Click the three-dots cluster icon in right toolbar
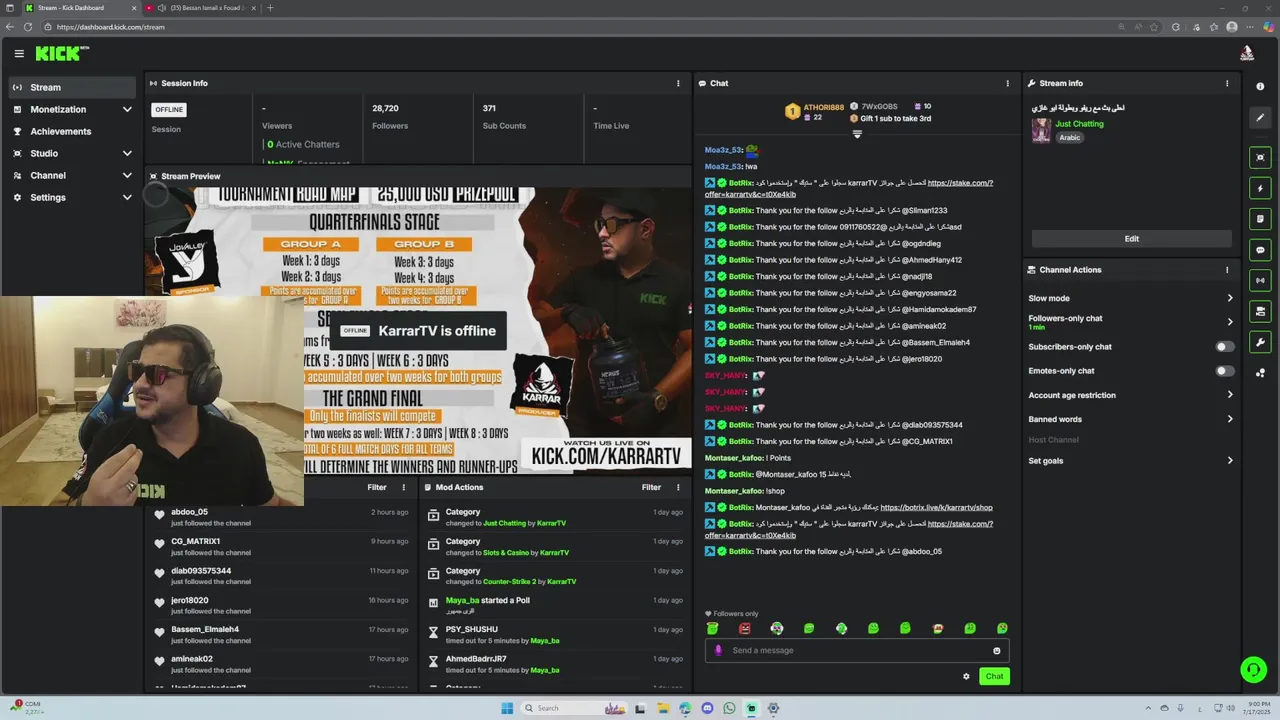Image resolution: width=1280 pixels, height=720 pixels. coord(1260,373)
